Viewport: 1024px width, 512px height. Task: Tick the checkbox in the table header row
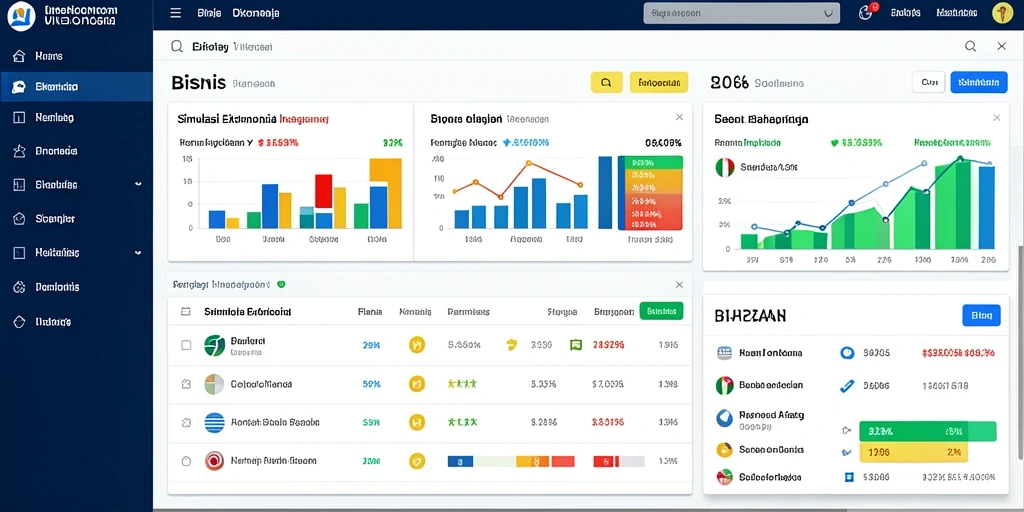click(185, 312)
